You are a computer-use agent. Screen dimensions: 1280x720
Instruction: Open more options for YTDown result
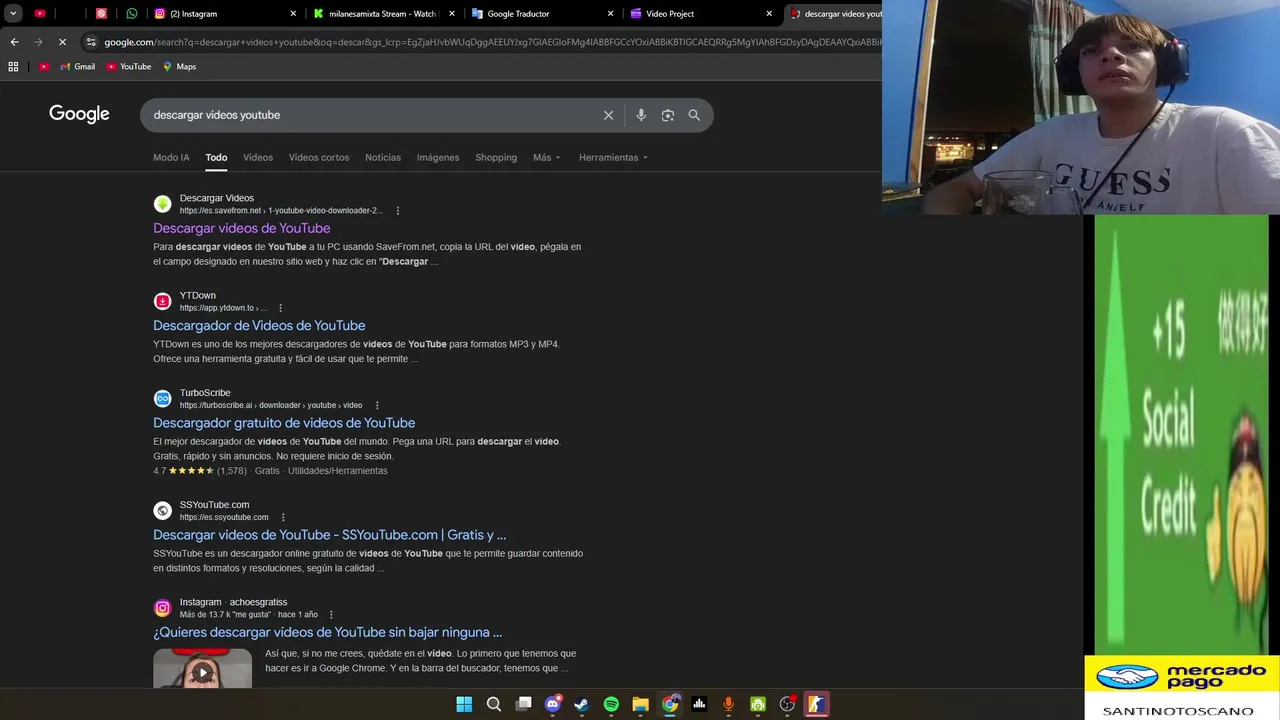pyautogui.click(x=280, y=308)
